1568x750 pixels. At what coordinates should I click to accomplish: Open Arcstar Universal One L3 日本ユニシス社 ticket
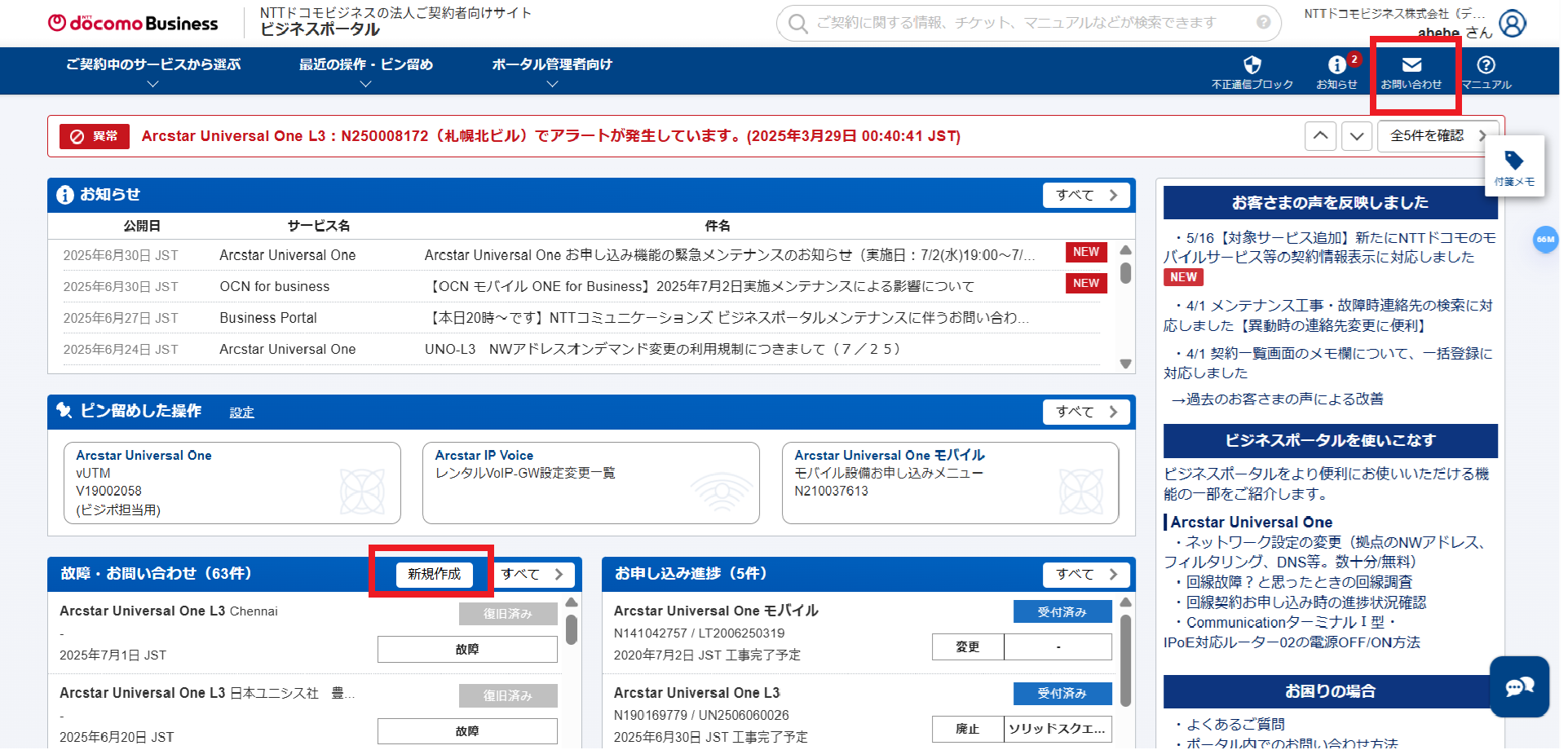pos(207,694)
